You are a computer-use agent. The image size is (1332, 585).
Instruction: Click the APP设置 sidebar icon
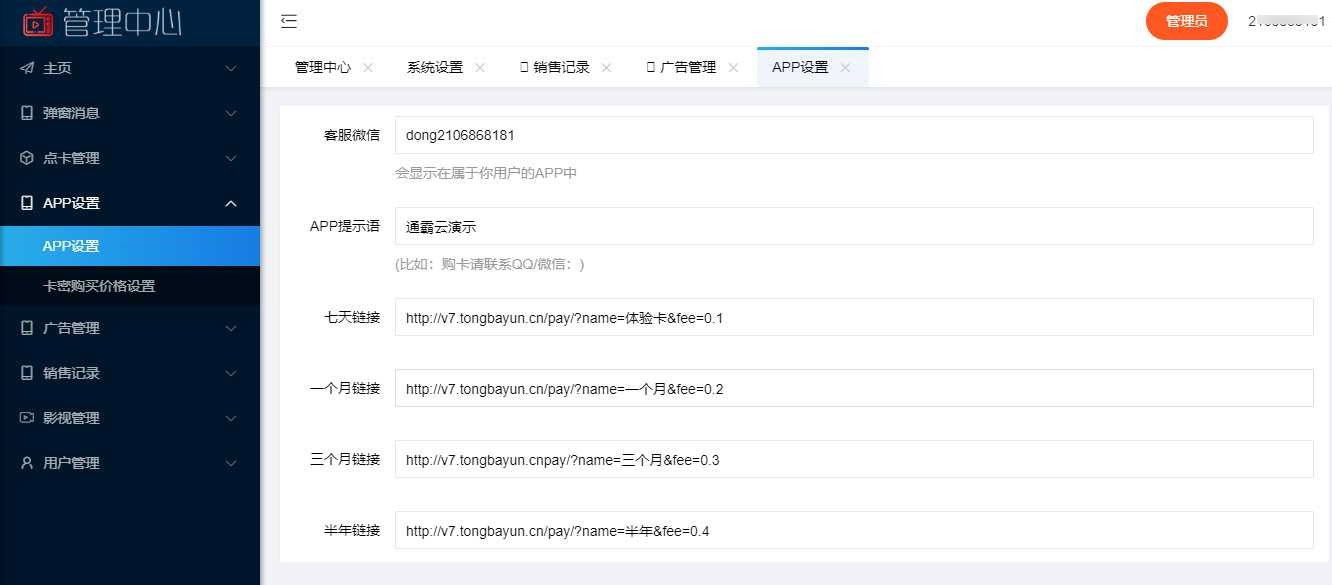25,202
